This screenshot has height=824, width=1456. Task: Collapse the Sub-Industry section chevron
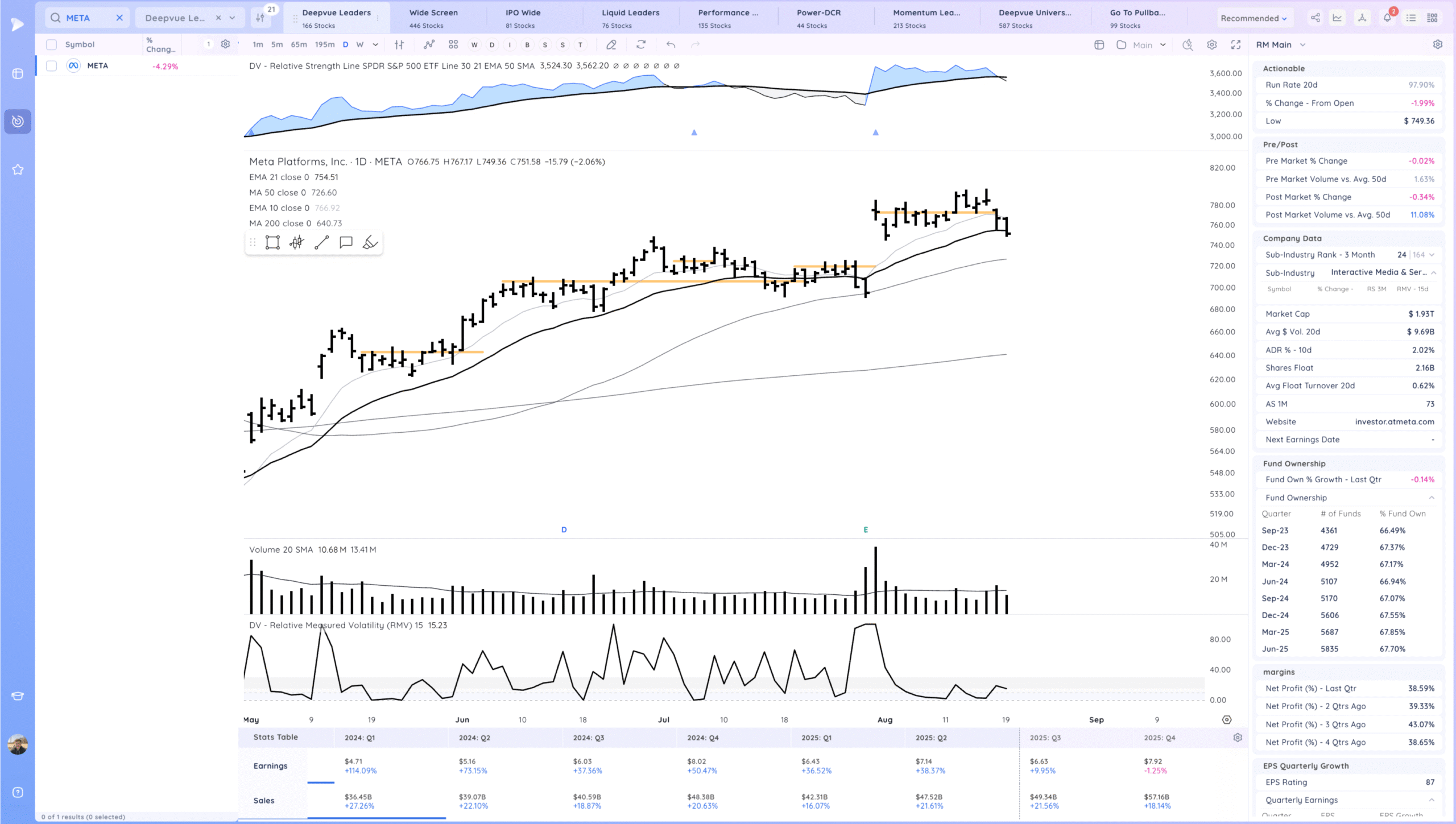click(1434, 273)
